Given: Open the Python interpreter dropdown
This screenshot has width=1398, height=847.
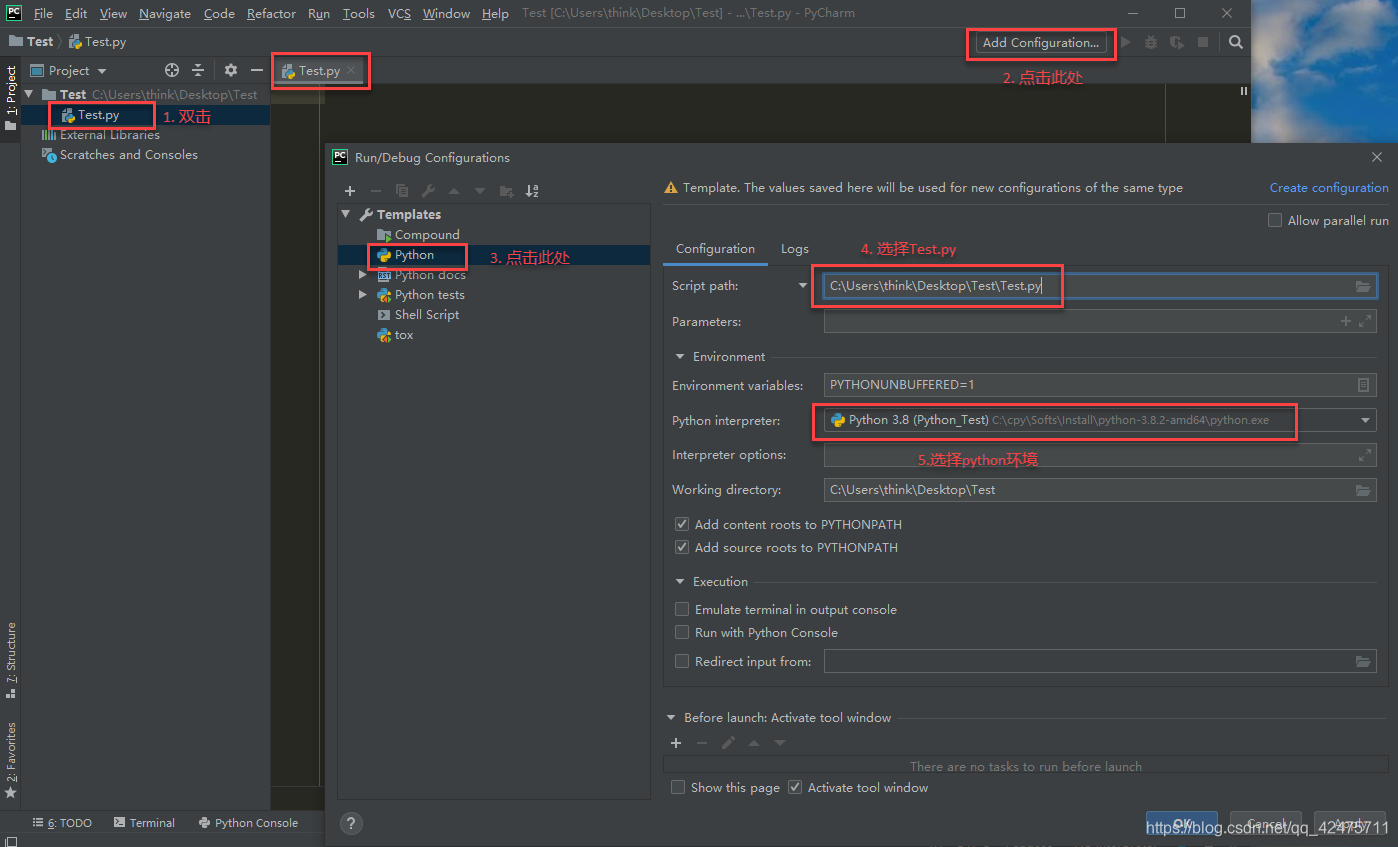Looking at the screenshot, I should [1366, 420].
